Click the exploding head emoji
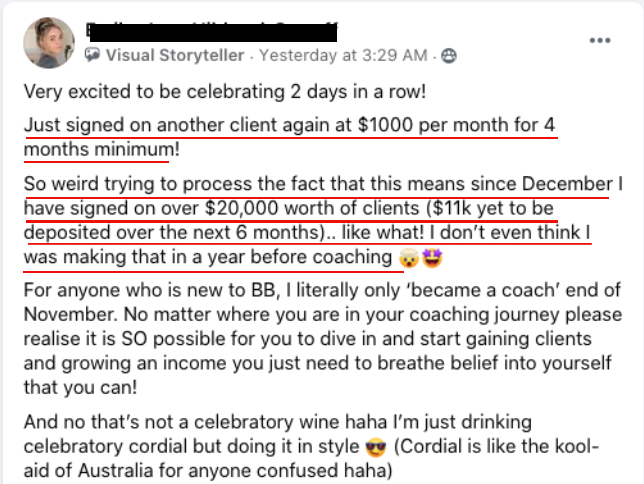Screen dimensions: 644x484 [409, 258]
